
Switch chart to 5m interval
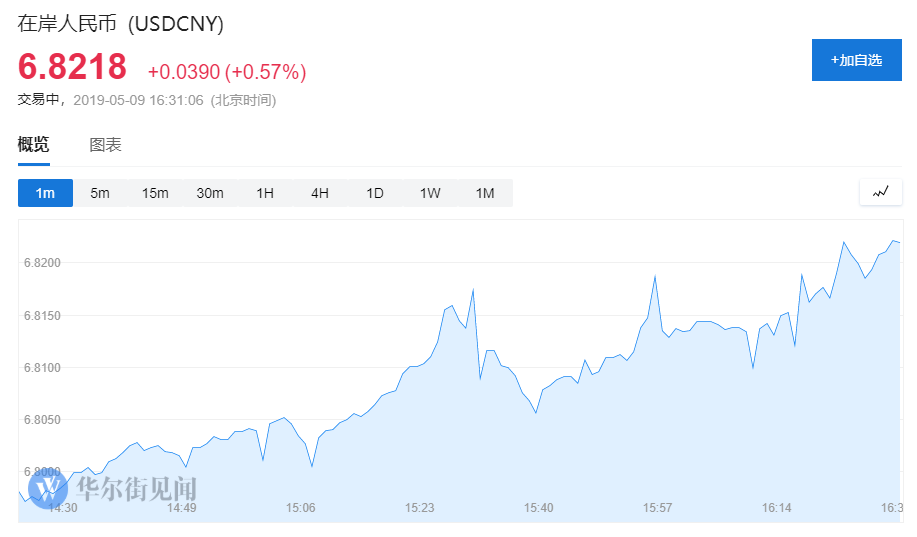click(100, 193)
